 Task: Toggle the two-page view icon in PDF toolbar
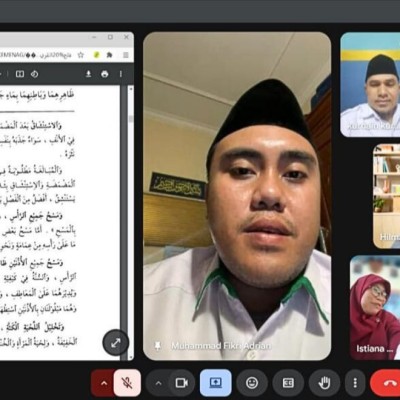click(x=20, y=74)
